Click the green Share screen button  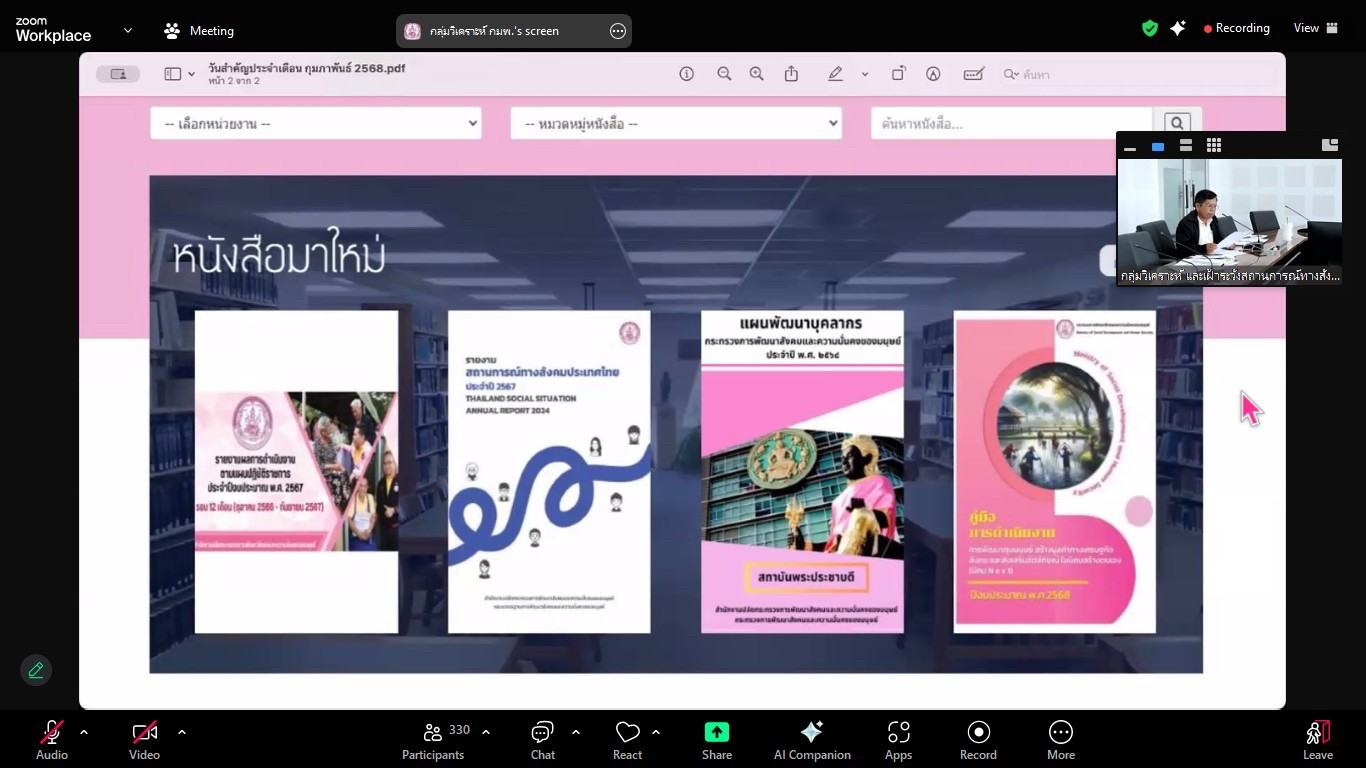click(717, 740)
